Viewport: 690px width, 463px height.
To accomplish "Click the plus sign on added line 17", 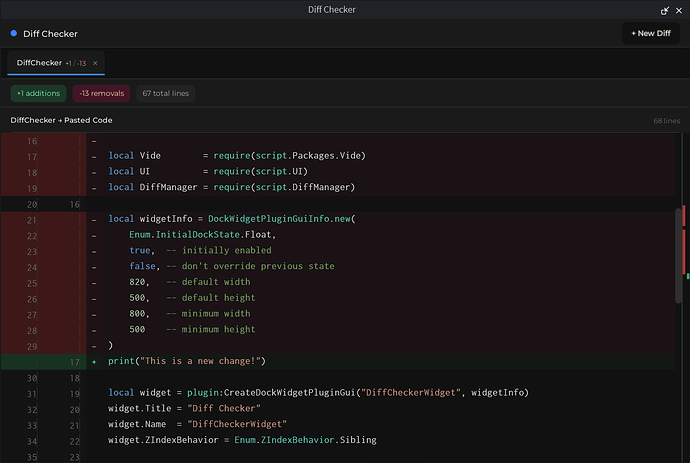I will (95, 361).
